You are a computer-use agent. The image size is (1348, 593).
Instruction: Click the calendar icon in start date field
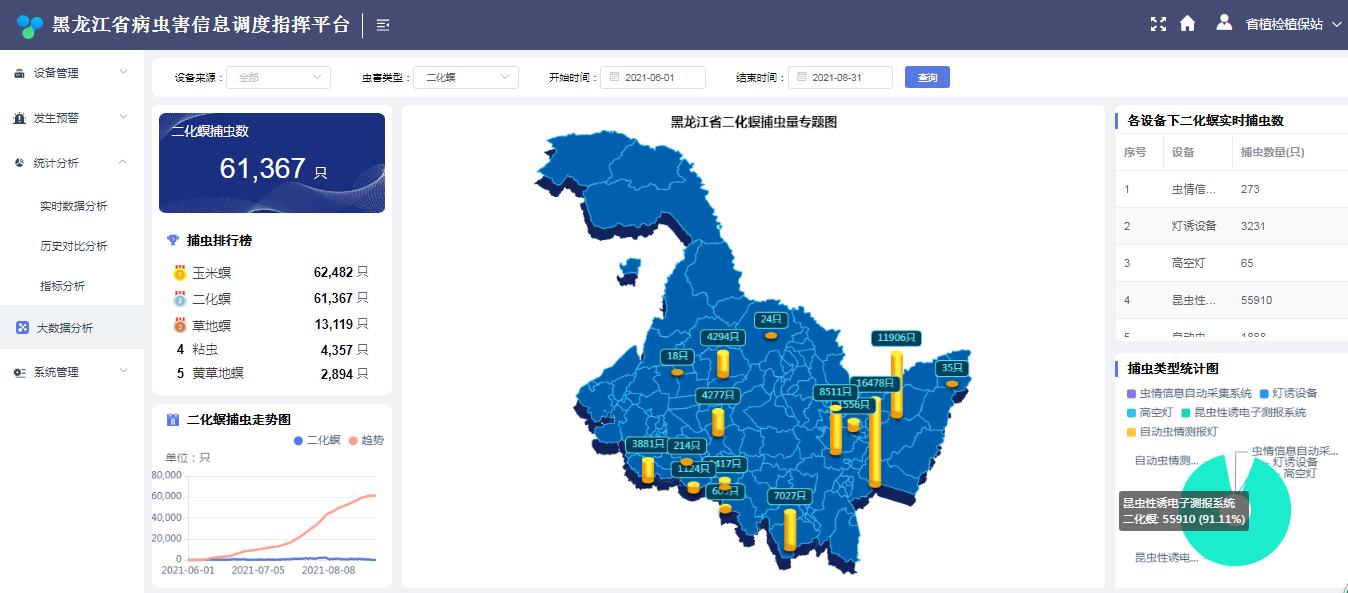(x=614, y=77)
